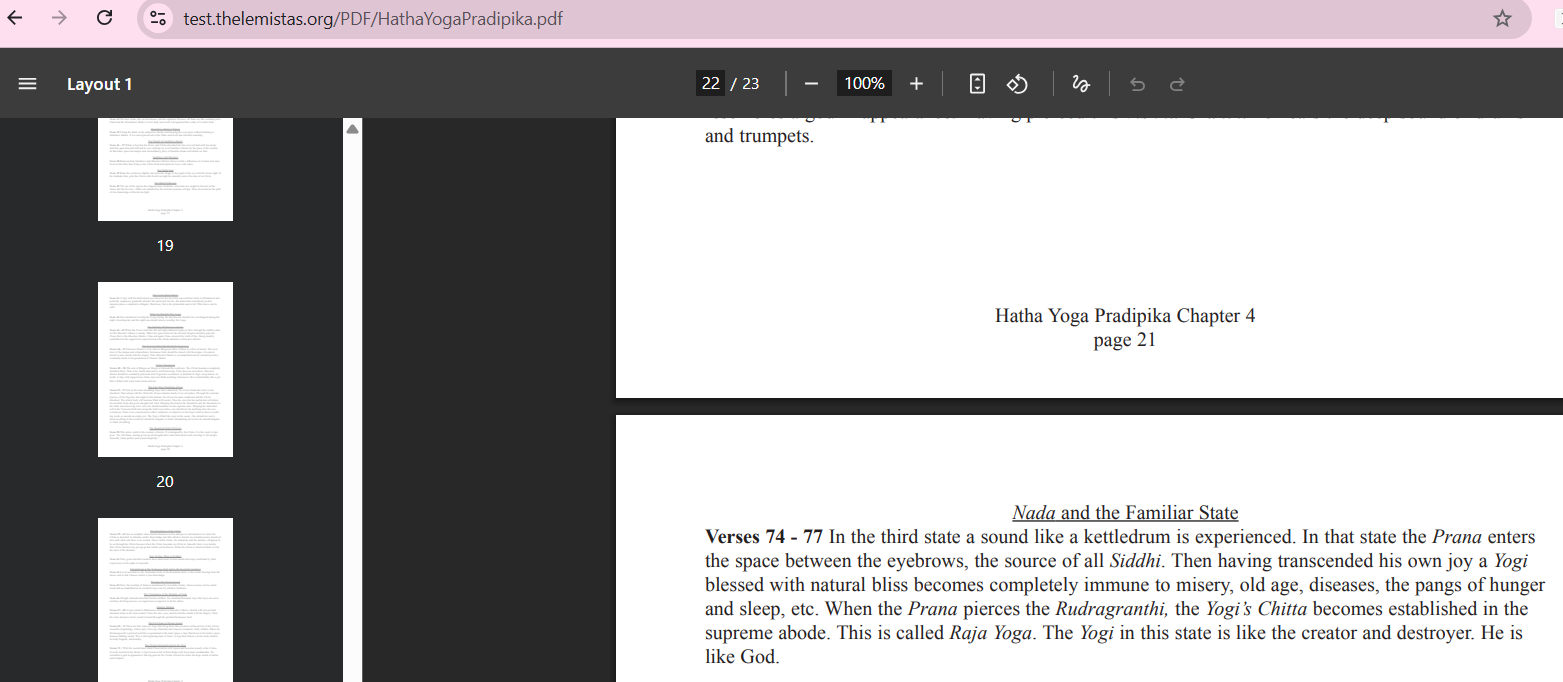Bookmark this page with star icon
This screenshot has height=682, width=1563.
pos(1502,18)
